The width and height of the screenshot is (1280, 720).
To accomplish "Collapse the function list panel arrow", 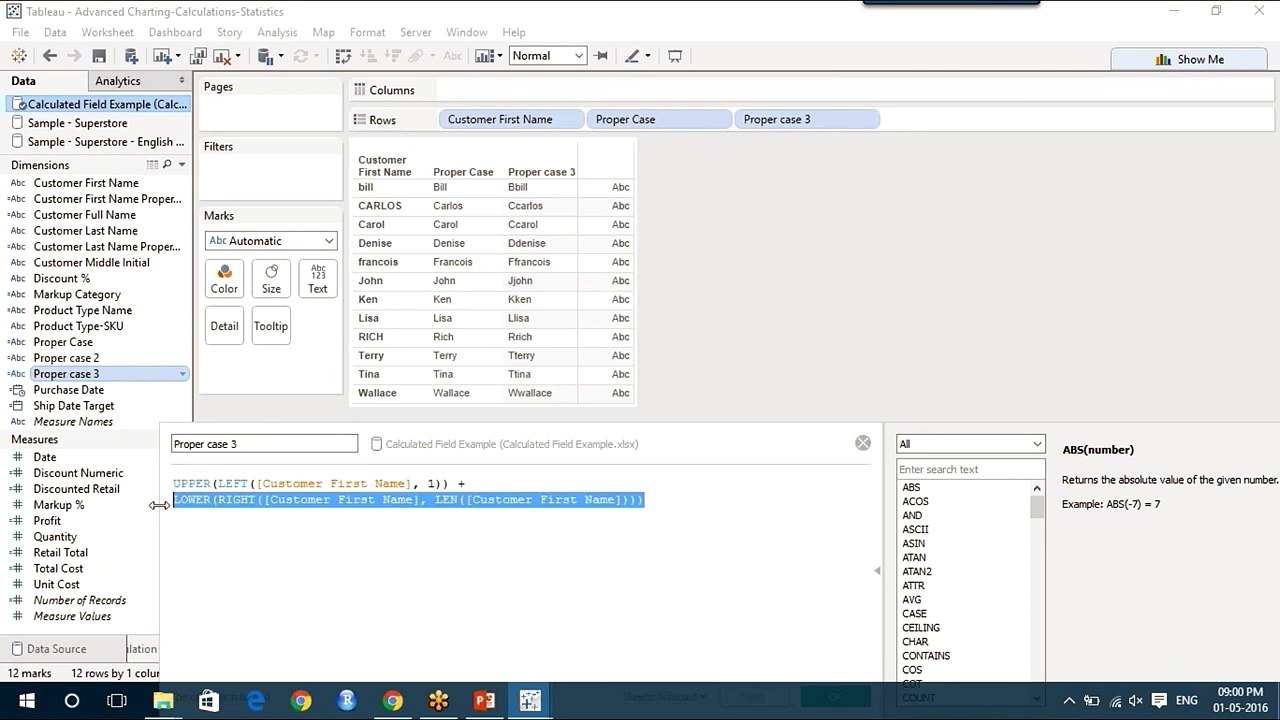I will click(x=877, y=570).
